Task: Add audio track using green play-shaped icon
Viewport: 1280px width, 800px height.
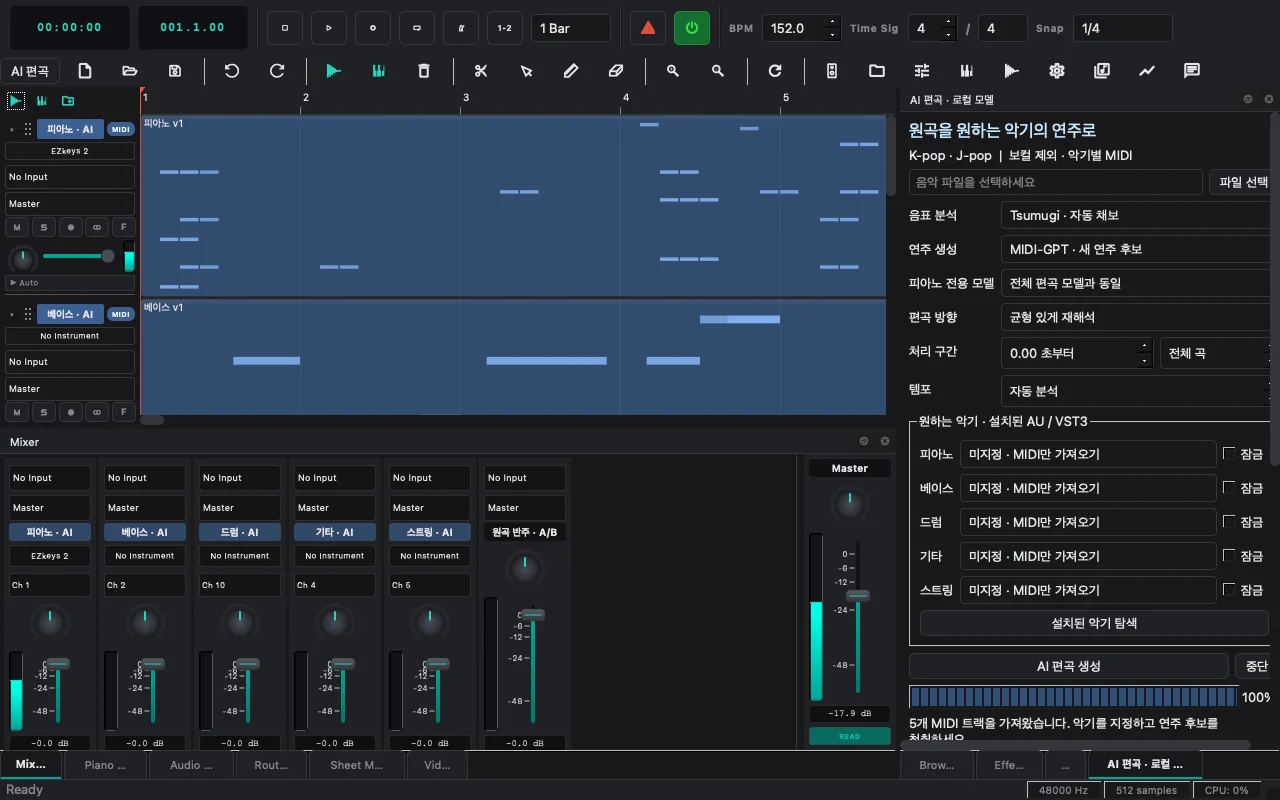Action: 334,71
